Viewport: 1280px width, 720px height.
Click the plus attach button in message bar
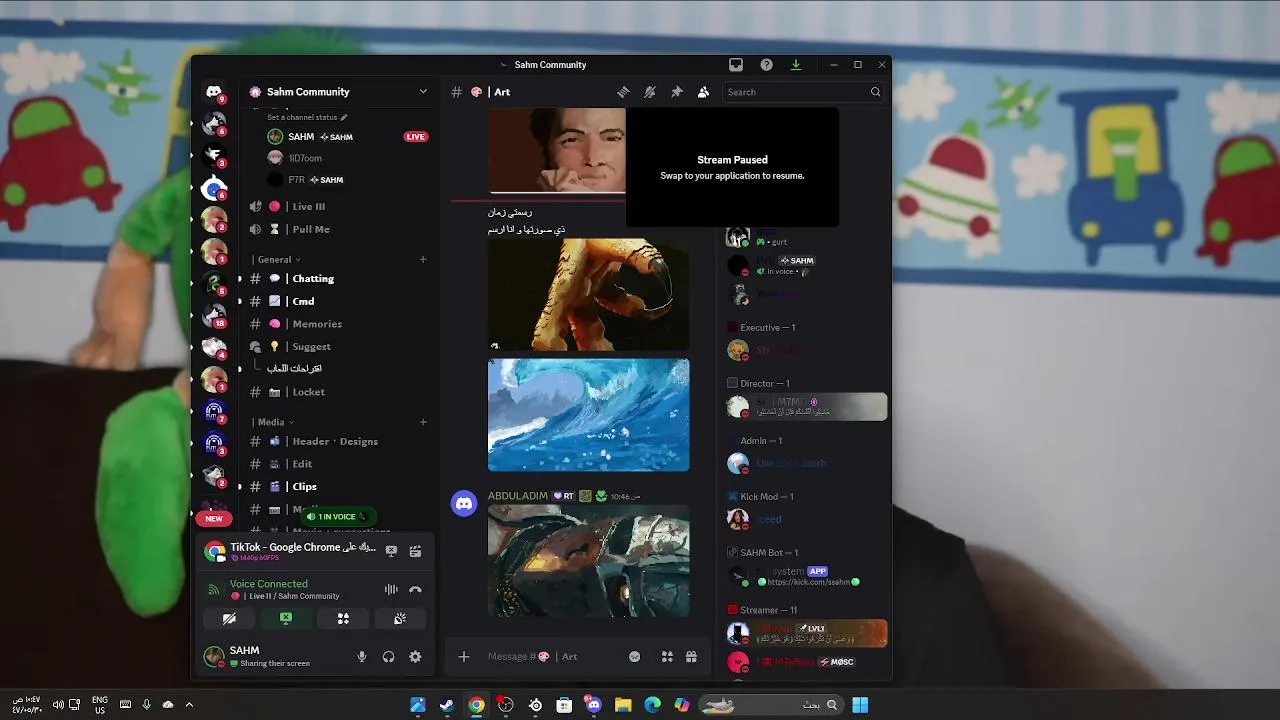tap(463, 657)
